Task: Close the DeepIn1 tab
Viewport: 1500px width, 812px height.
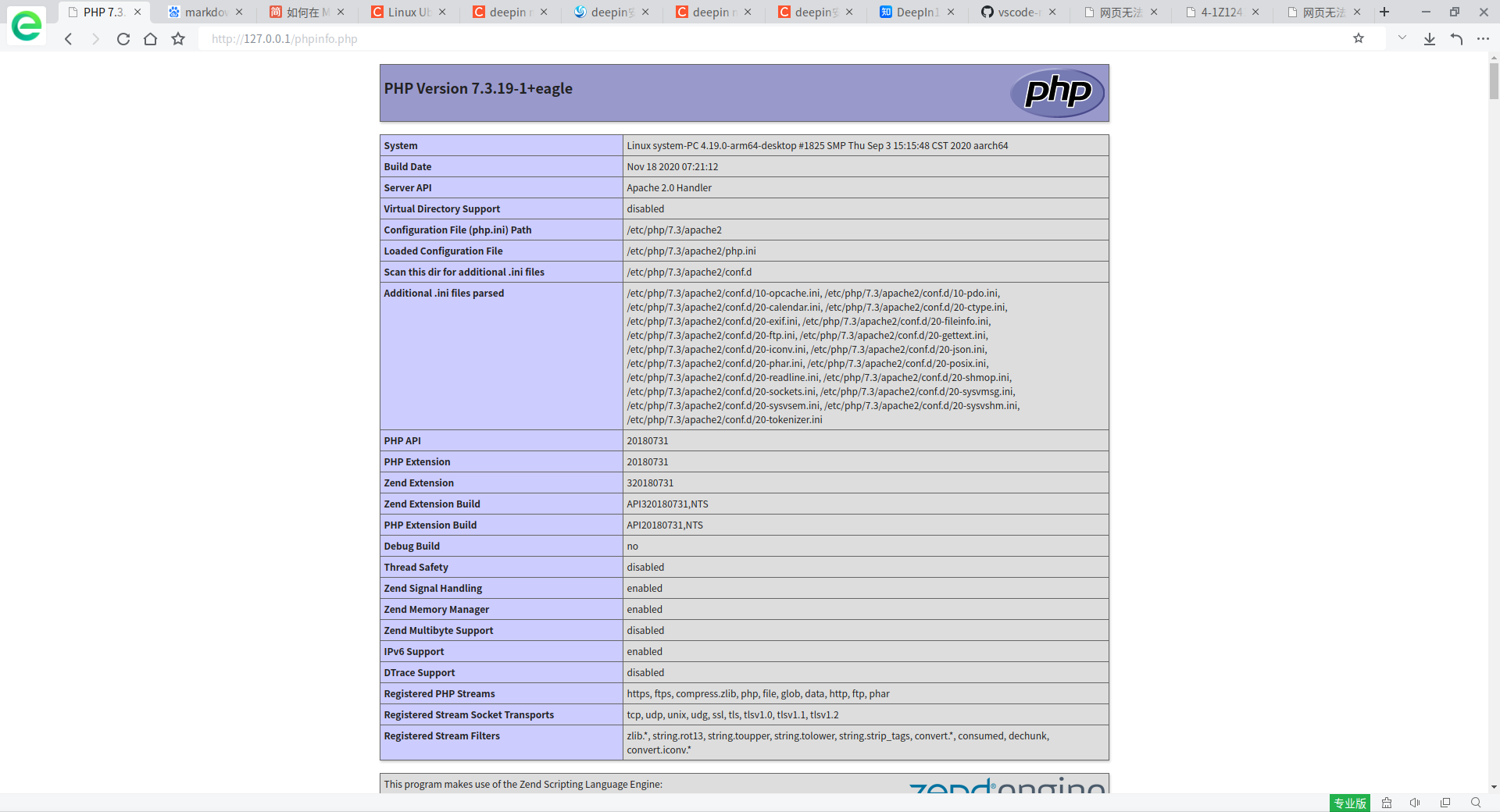Action: coord(951,12)
